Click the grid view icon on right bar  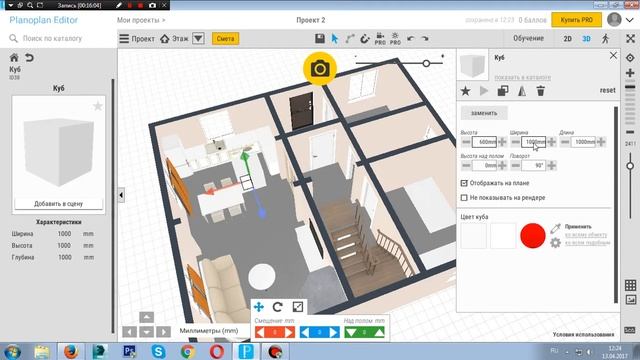(630, 285)
